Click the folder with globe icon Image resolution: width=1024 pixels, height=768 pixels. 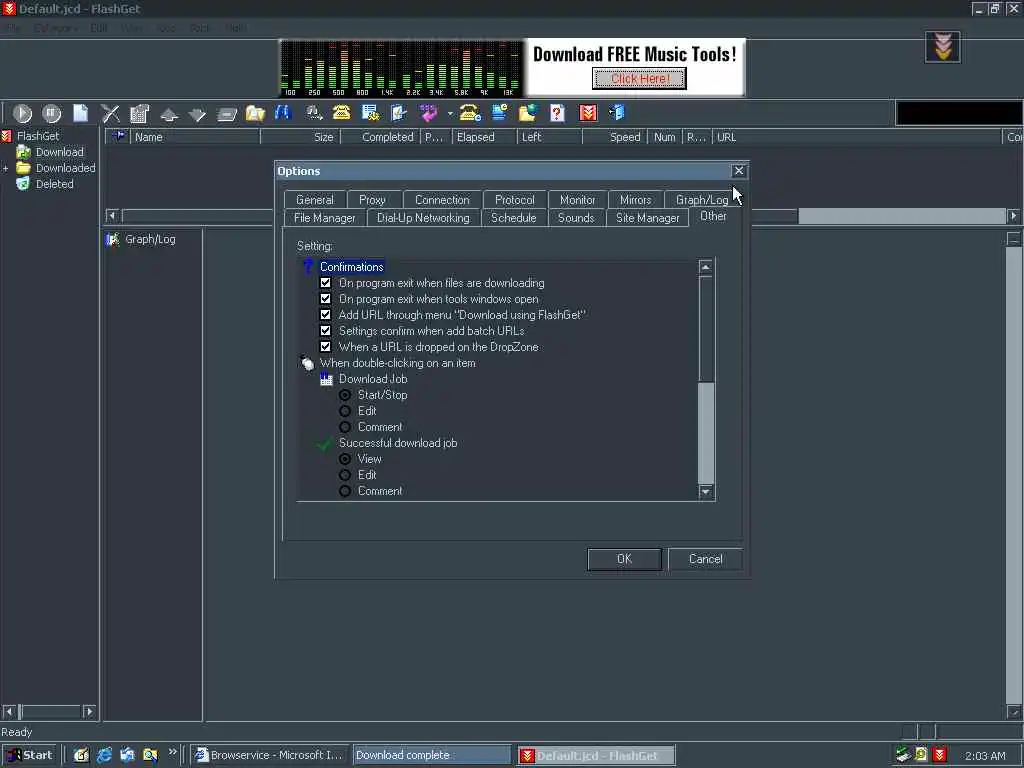(528, 114)
